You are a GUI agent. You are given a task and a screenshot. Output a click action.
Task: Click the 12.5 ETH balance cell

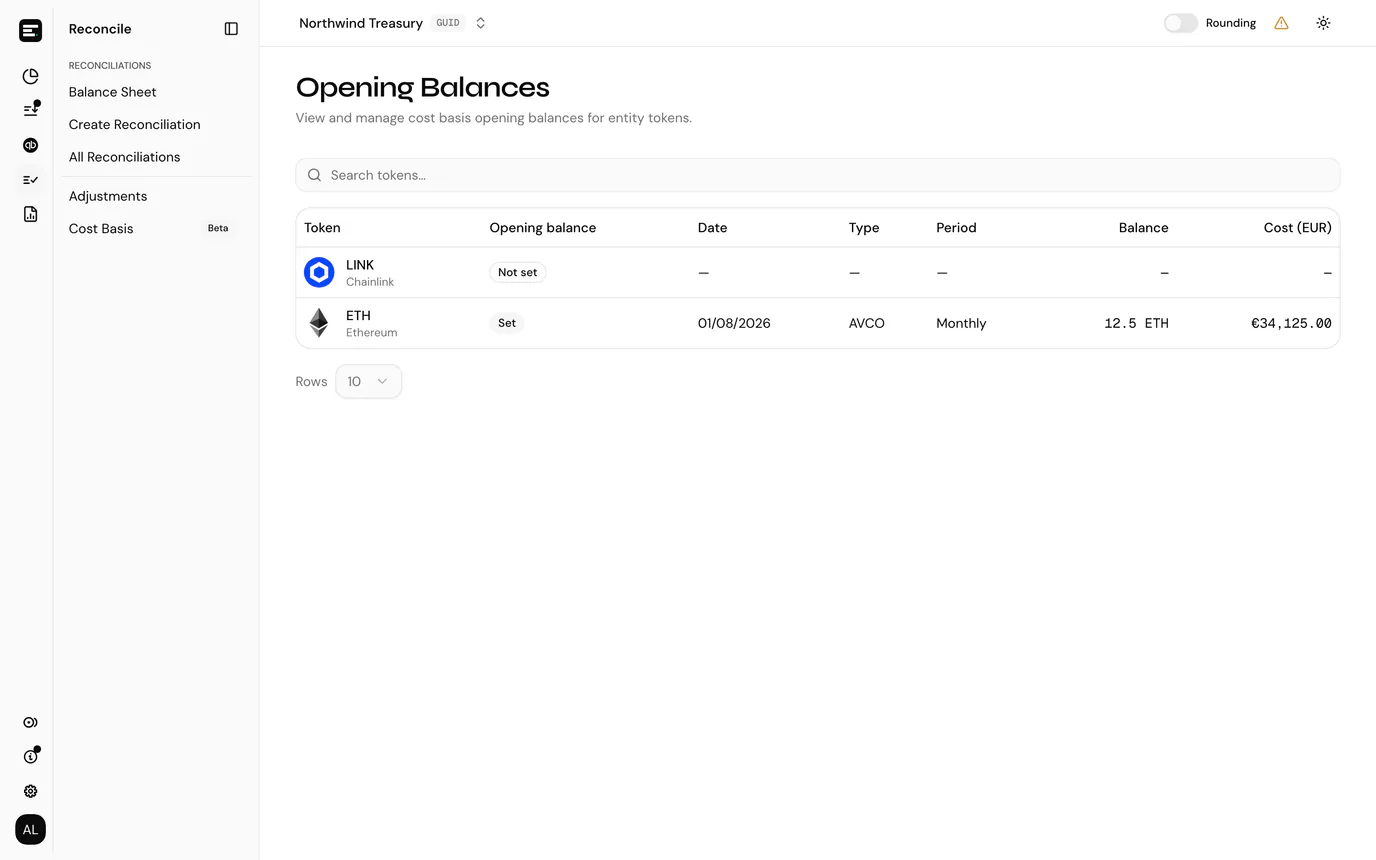pos(1136,323)
